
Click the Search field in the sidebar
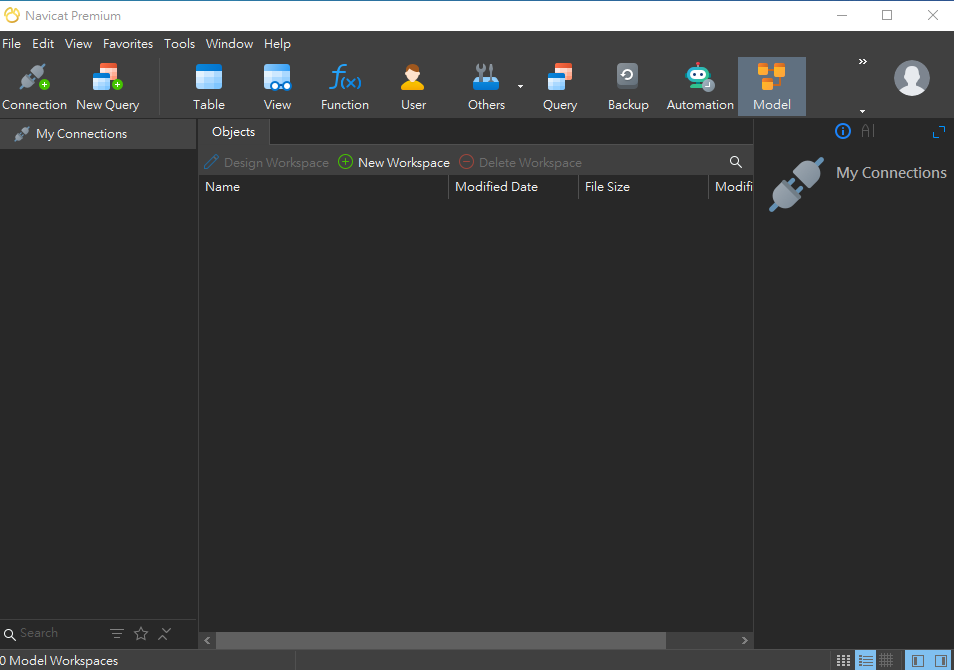[x=60, y=633]
